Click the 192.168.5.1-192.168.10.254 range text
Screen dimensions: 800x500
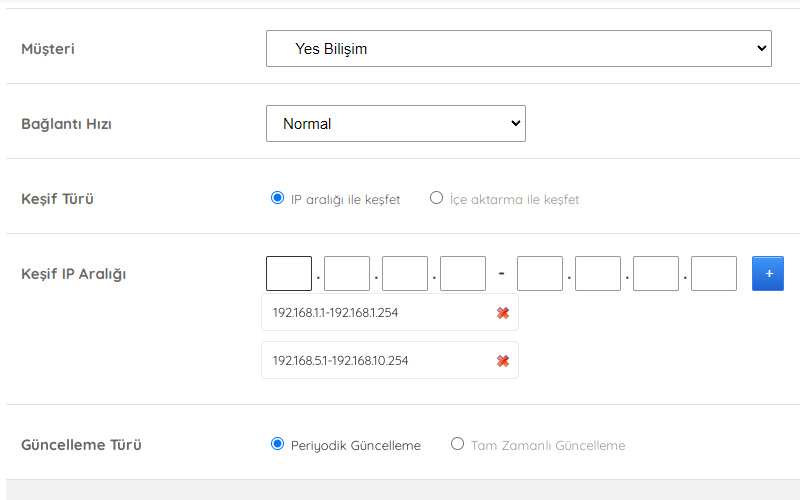click(x=340, y=361)
